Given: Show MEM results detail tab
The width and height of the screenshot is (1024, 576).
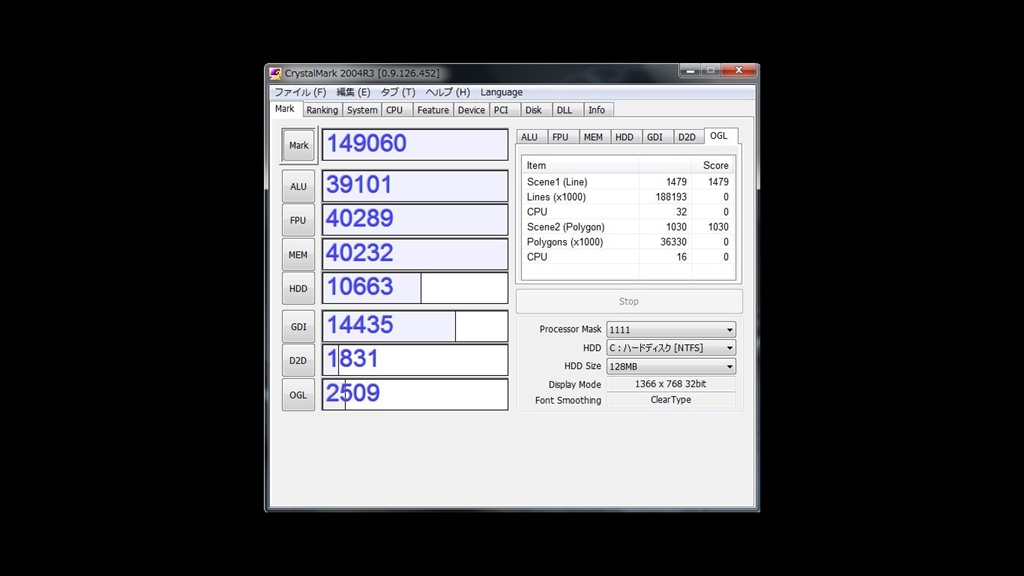Looking at the screenshot, I should pos(593,137).
